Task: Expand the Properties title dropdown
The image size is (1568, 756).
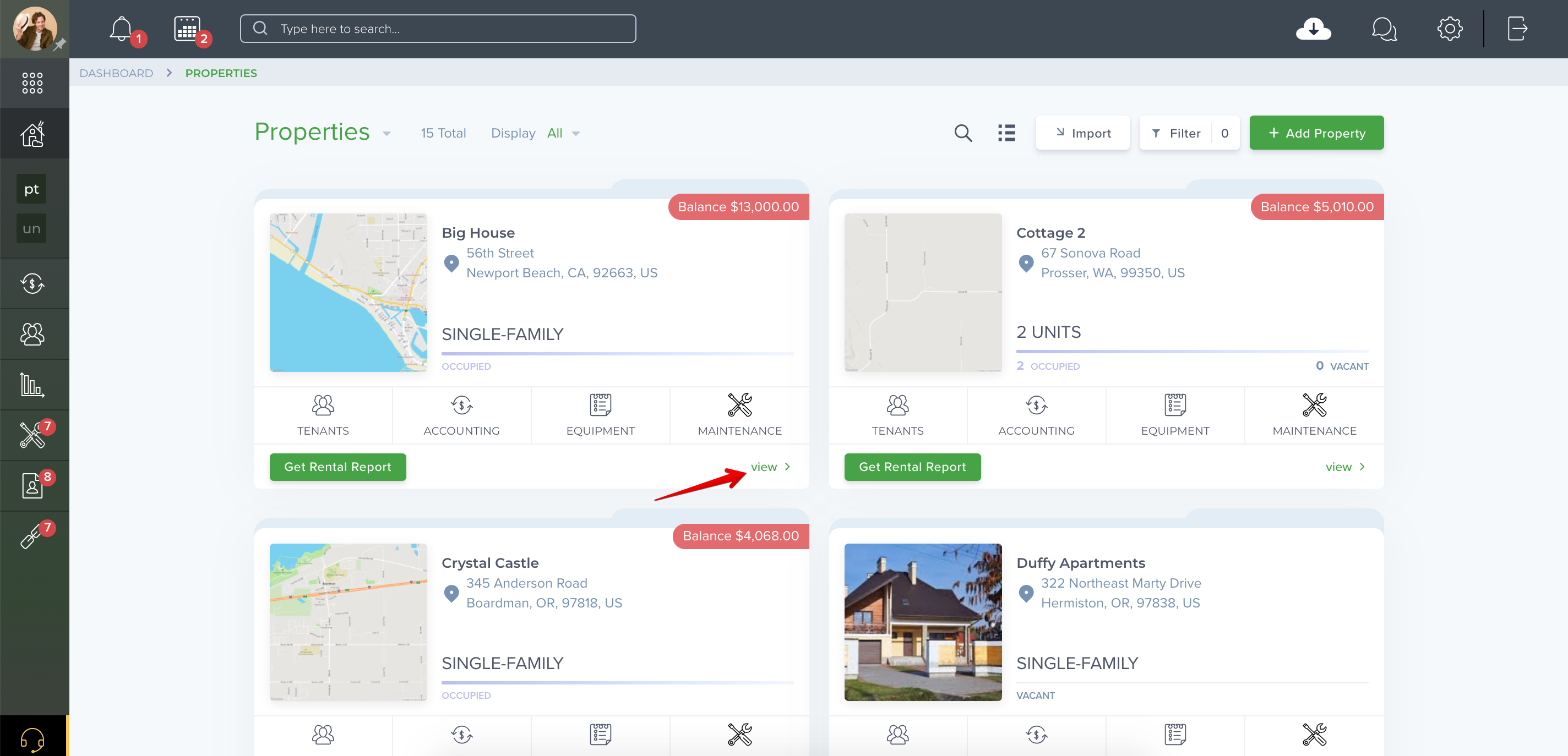Action: (386, 134)
